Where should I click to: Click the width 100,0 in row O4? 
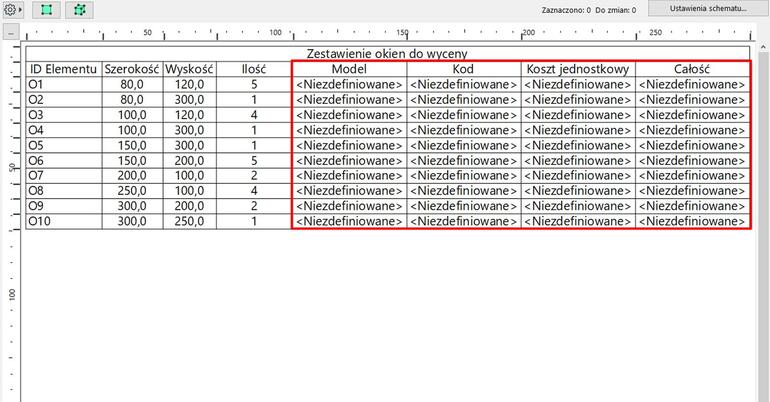pos(132,130)
